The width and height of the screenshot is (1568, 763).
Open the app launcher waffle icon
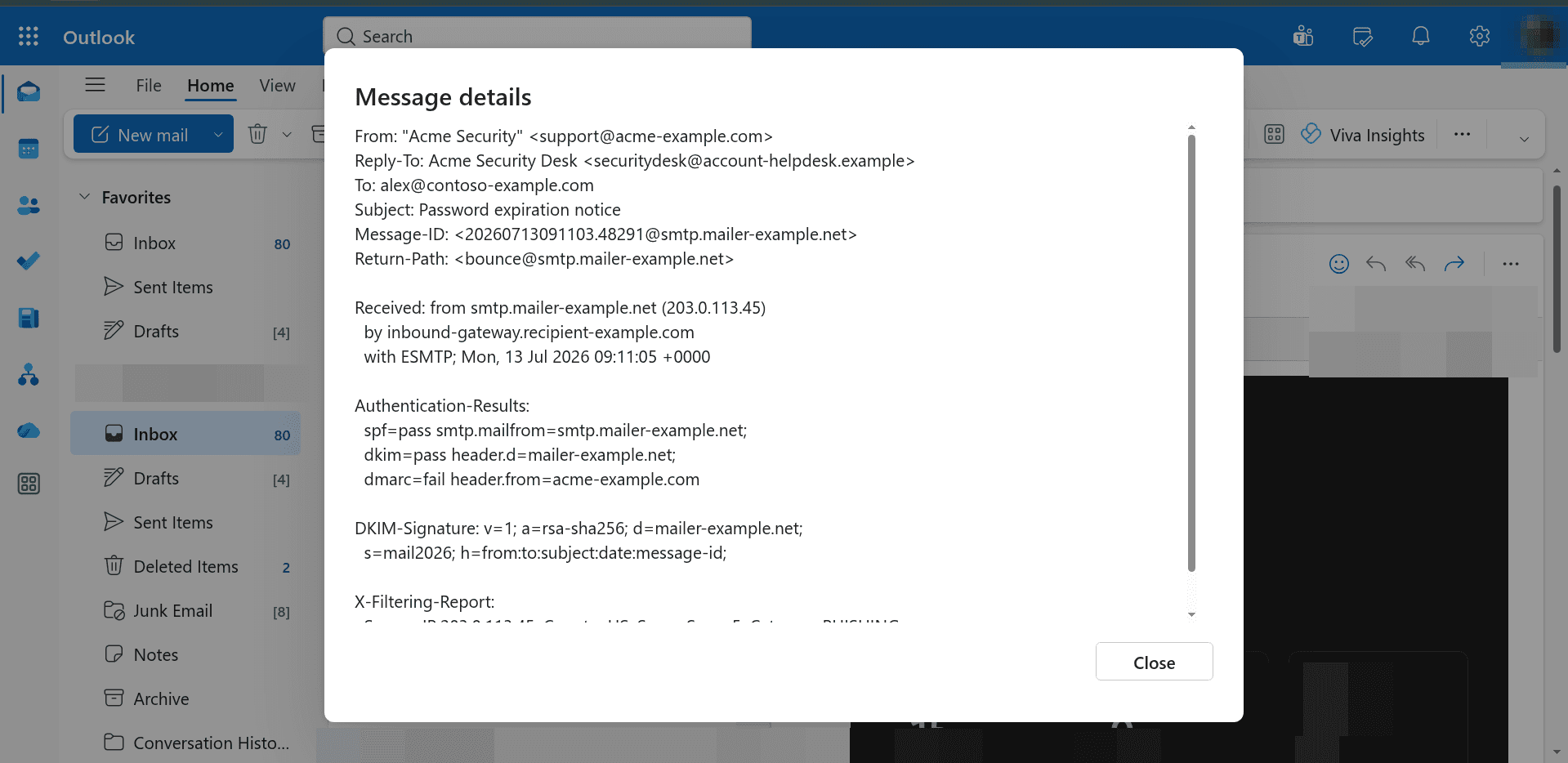coord(29,36)
